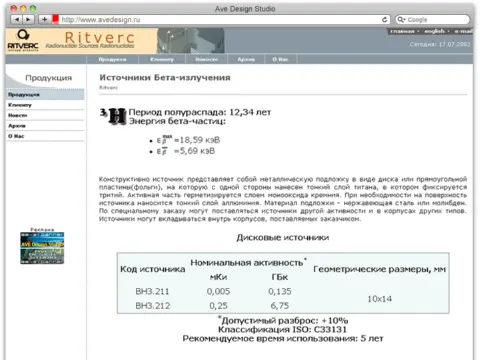
Task: Open Новости in the top navigation bar
Action: coord(206,59)
